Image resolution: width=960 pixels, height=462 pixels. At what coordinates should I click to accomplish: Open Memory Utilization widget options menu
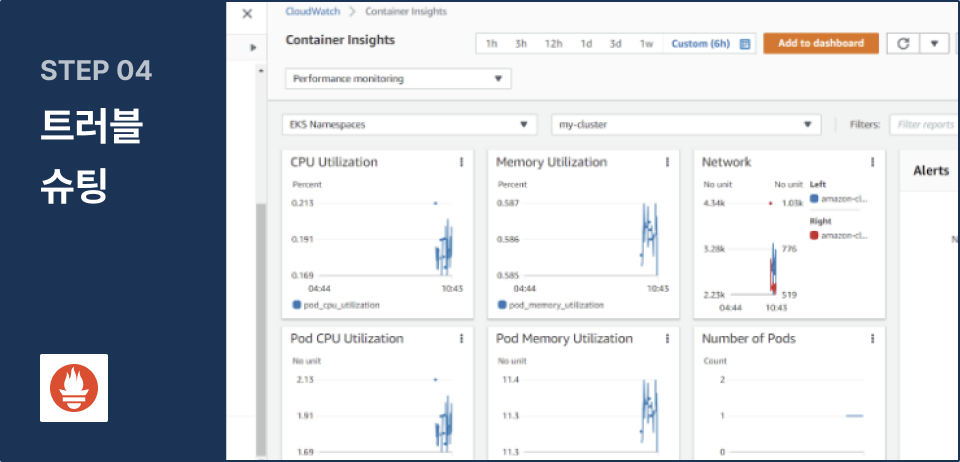point(667,162)
